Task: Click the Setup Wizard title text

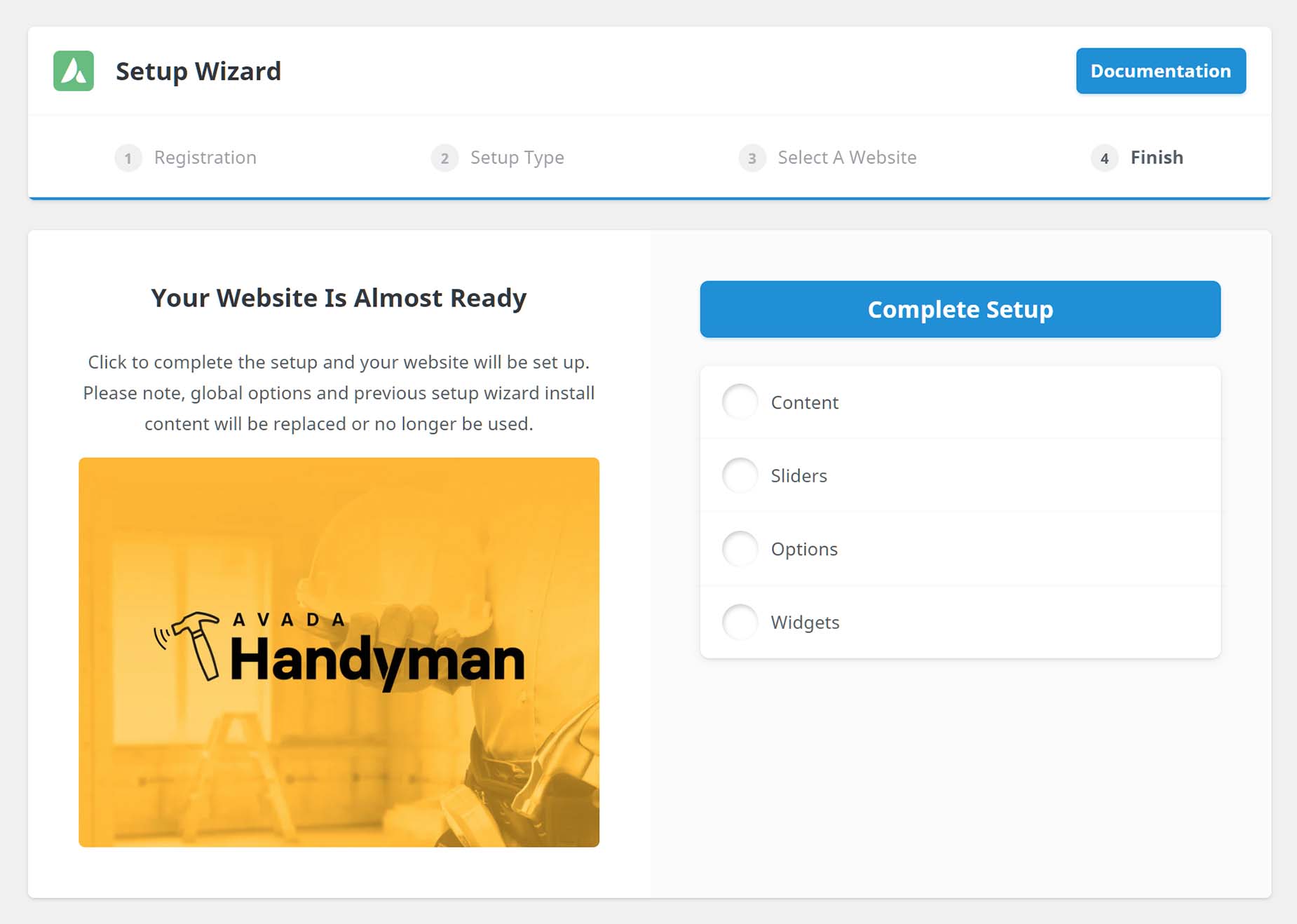Action: [x=198, y=72]
